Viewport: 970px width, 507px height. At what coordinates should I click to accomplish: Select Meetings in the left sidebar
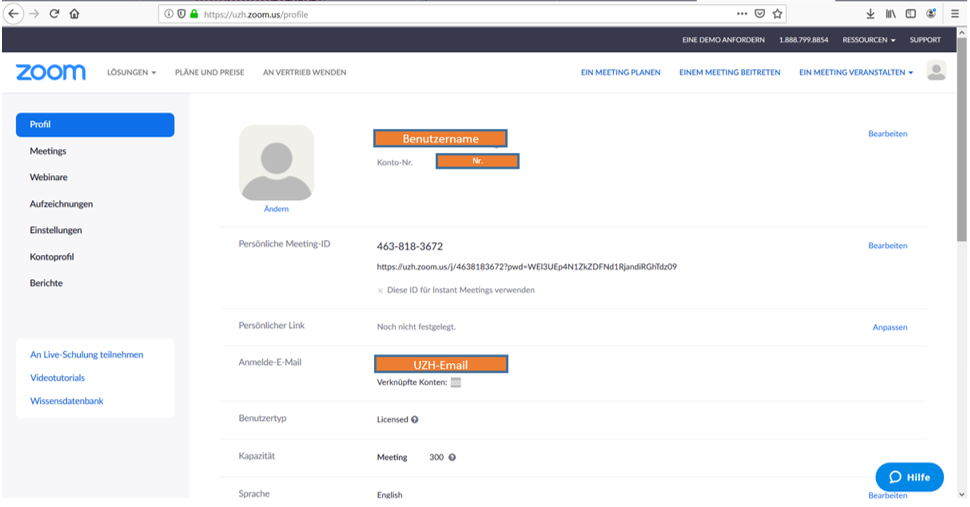[48, 151]
